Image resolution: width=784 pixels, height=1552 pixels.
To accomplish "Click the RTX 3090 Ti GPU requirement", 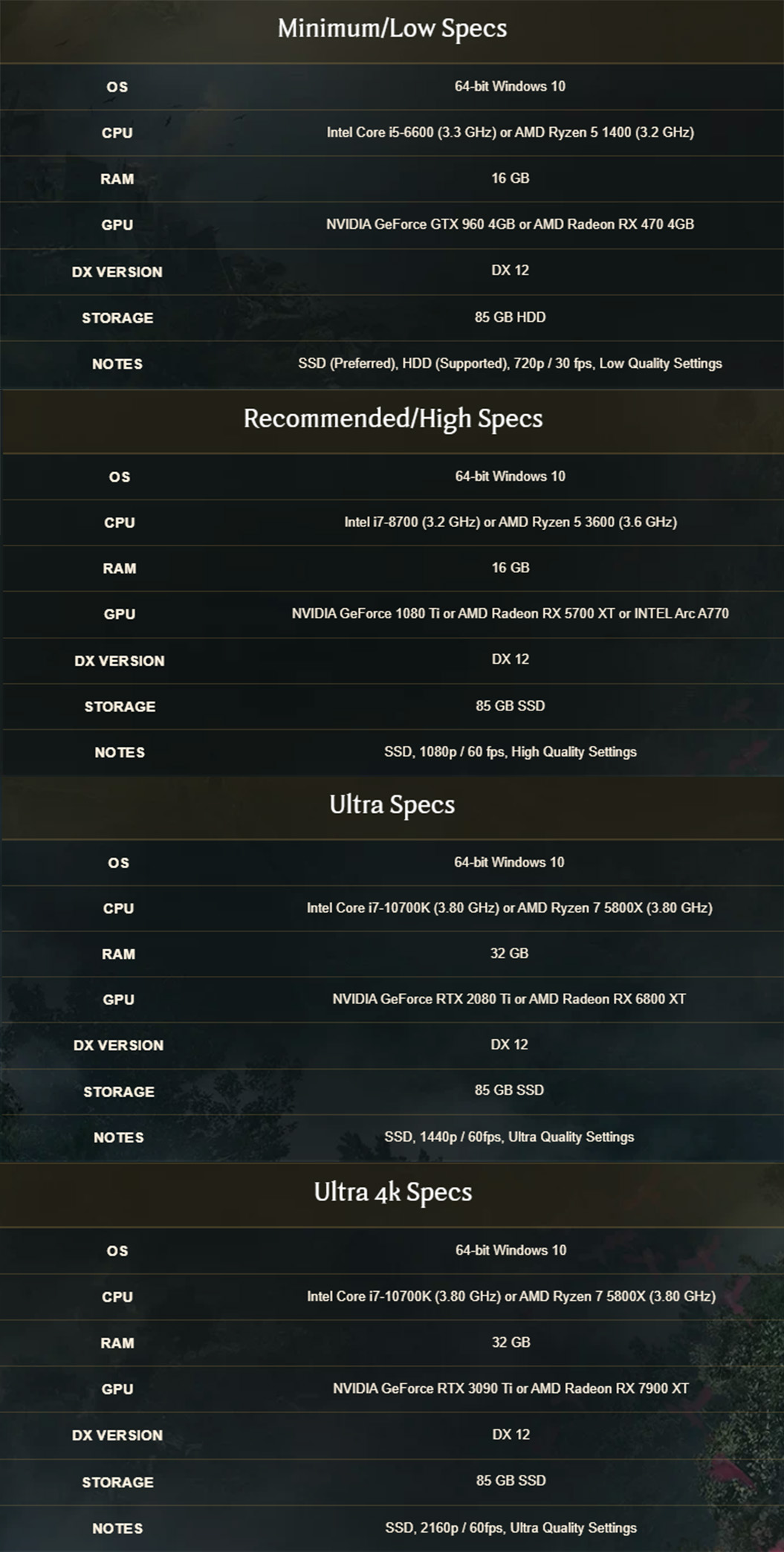I will 511,1388.
